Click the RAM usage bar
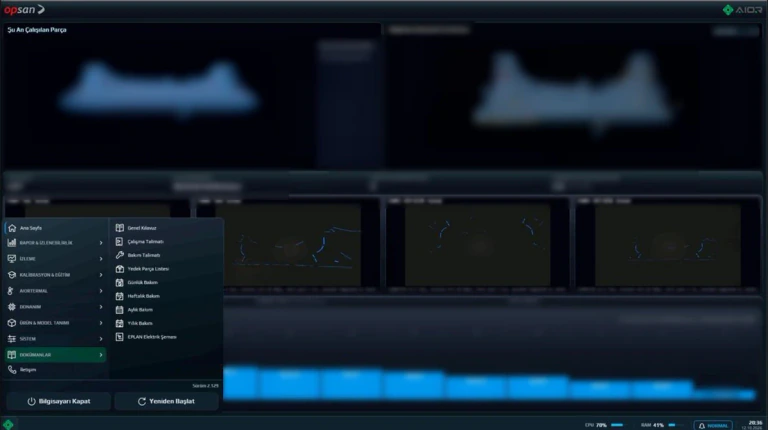Screen dimensions: 768x430 click(674, 425)
